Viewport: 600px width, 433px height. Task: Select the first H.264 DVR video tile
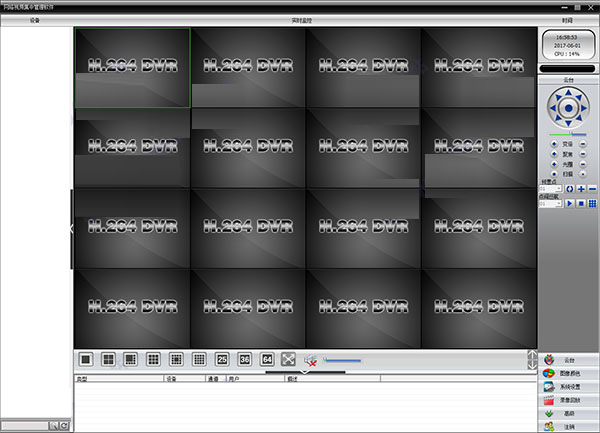pos(132,67)
